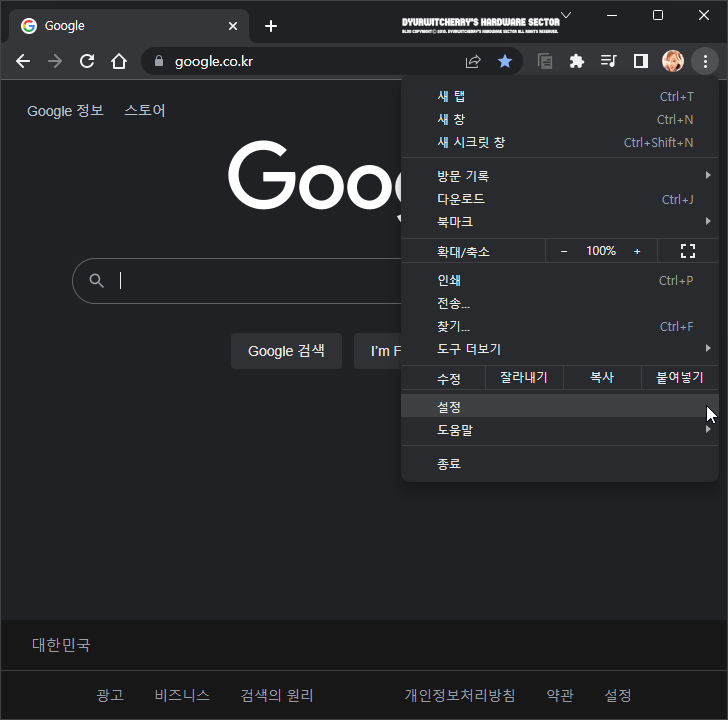Open a new tab with plus button

click(x=271, y=26)
